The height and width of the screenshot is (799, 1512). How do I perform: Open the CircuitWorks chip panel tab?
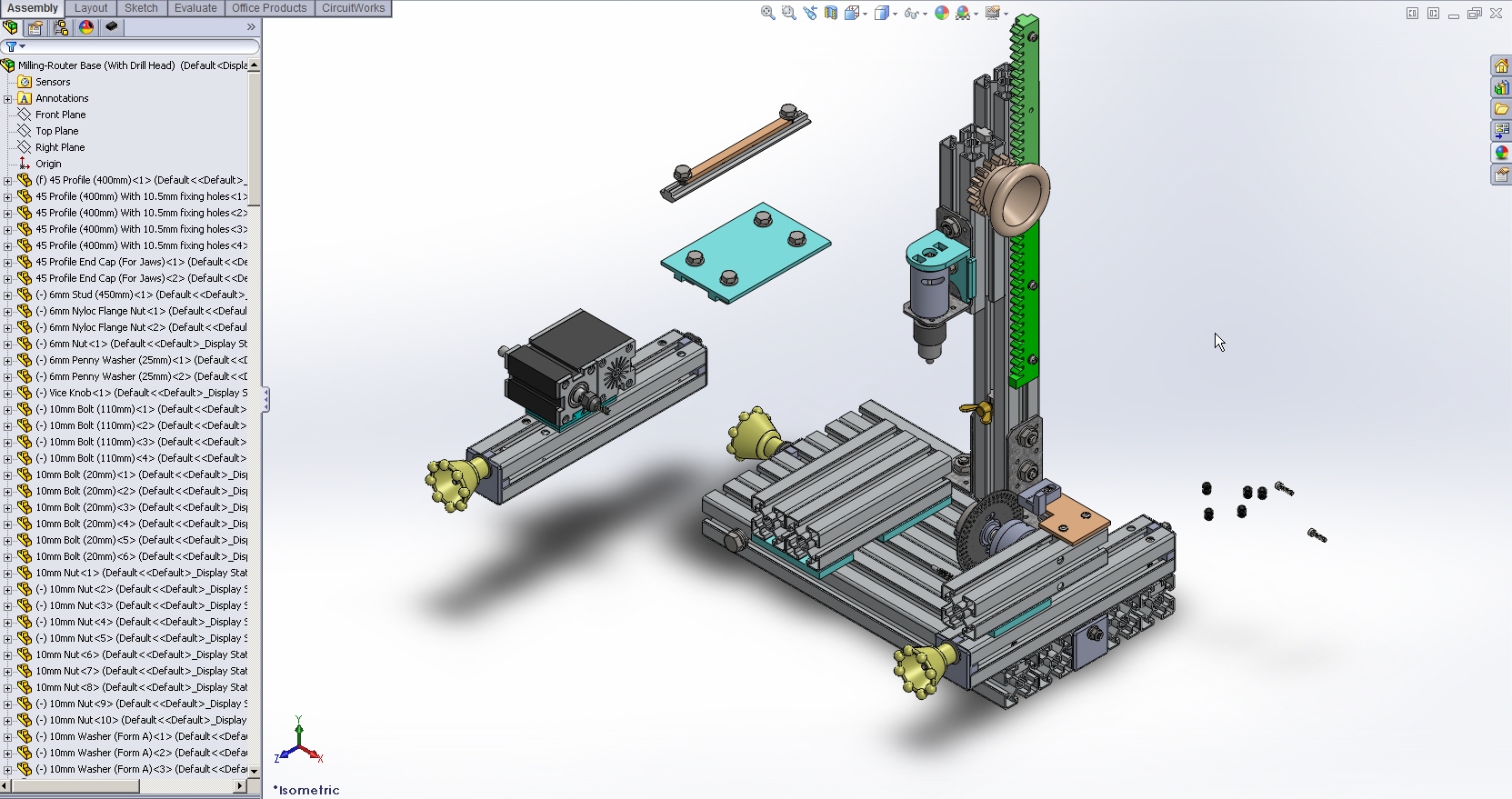pos(112,27)
